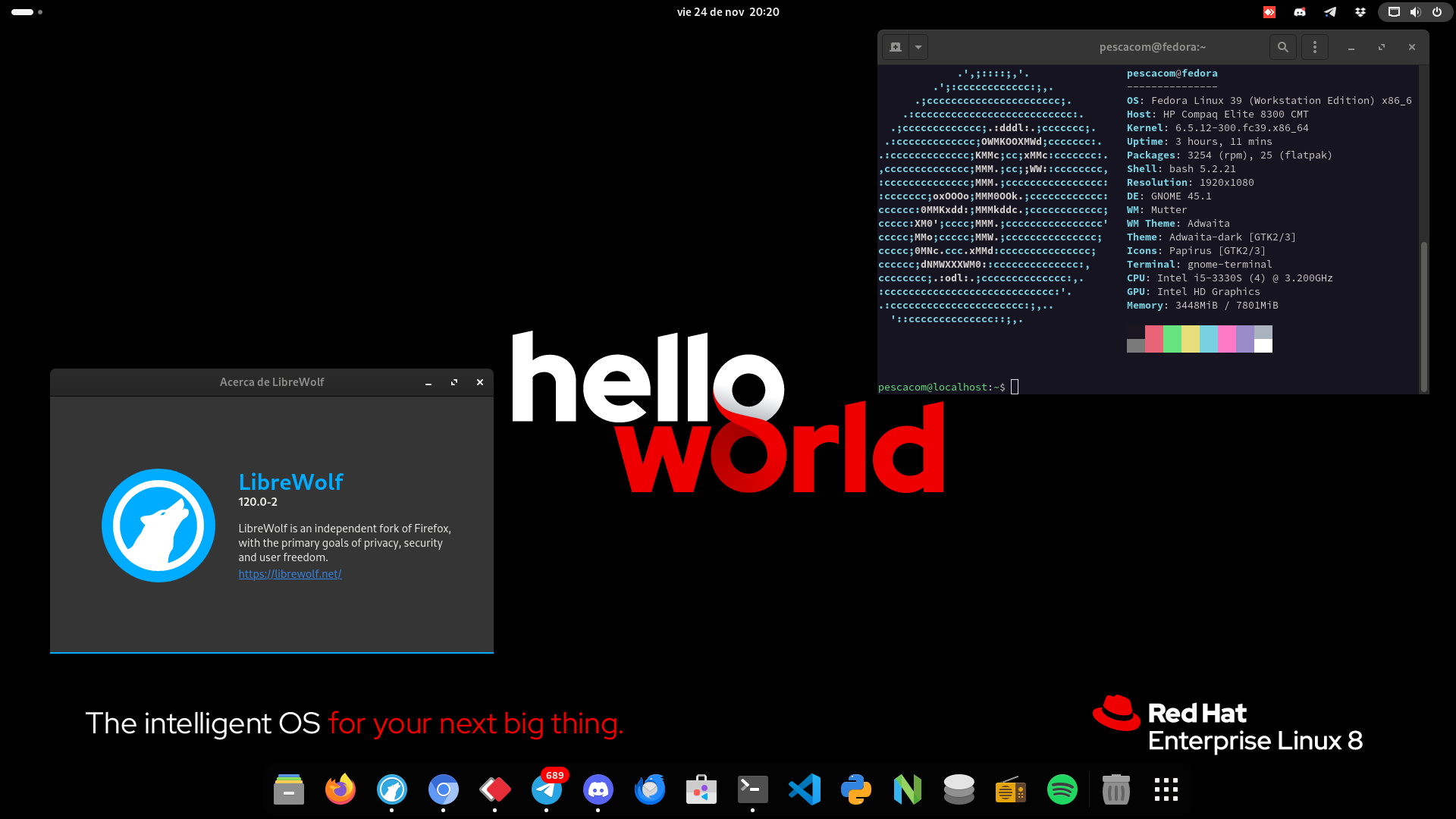Click the Icons: Papirus [GTK2/3] line
Viewport: 1456px width, 819px height.
[1196, 251]
